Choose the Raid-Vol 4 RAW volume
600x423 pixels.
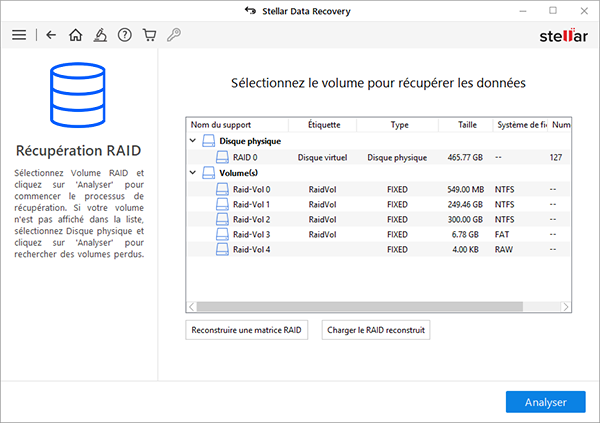(378, 250)
